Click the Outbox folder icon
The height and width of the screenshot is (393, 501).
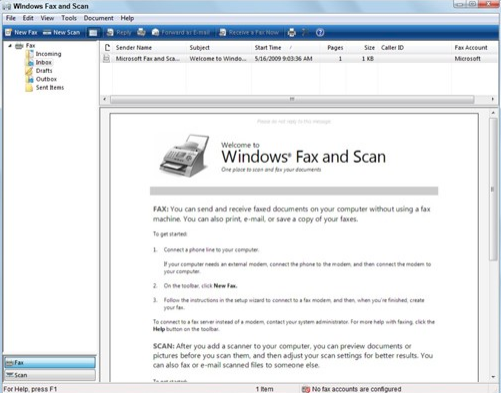click(x=30, y=79)
